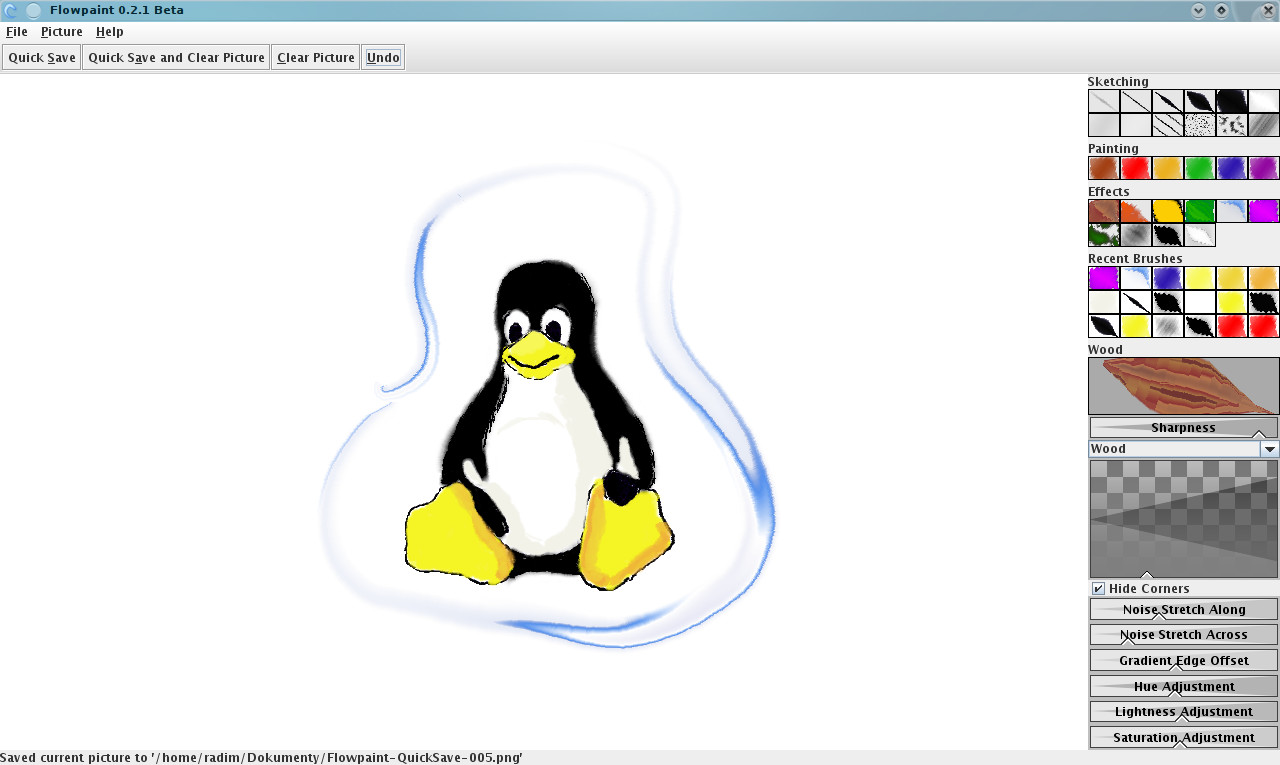Image resolution: width=1280 pixels, height=765 pixels.
Task: Select the faint thin pencil stroke Sketching brush
Action: (1104, 101)
